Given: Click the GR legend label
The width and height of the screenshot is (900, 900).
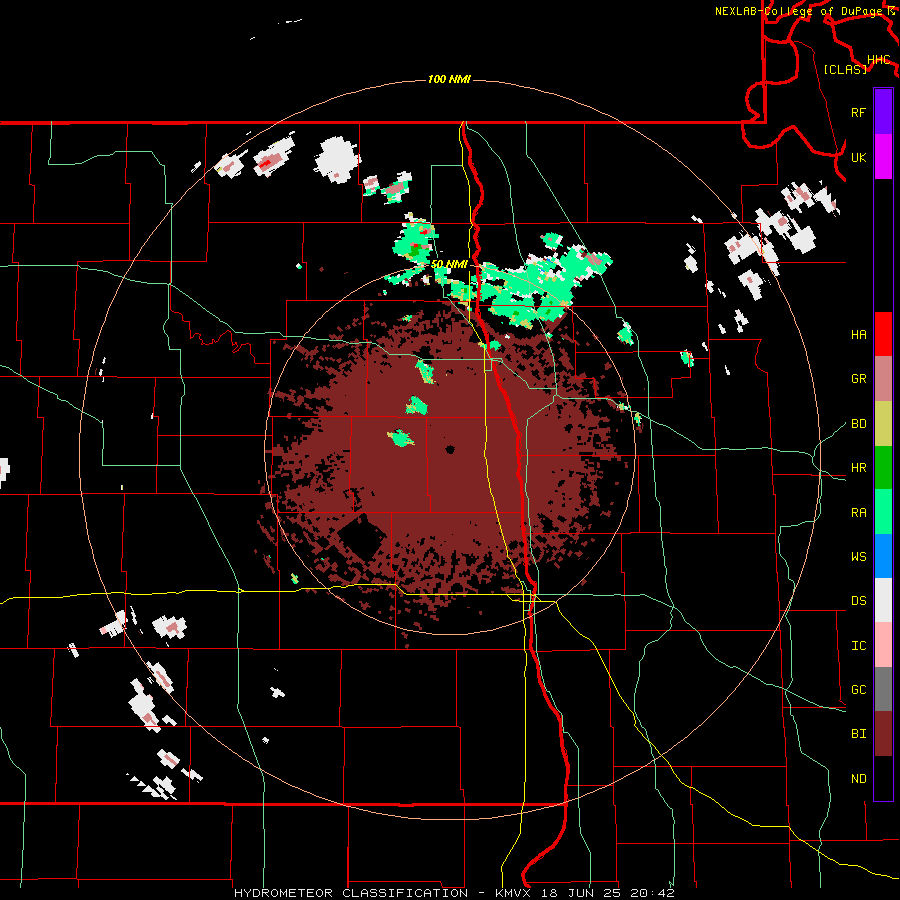Looking at the screenshot, I should click(x=858, y=379).
